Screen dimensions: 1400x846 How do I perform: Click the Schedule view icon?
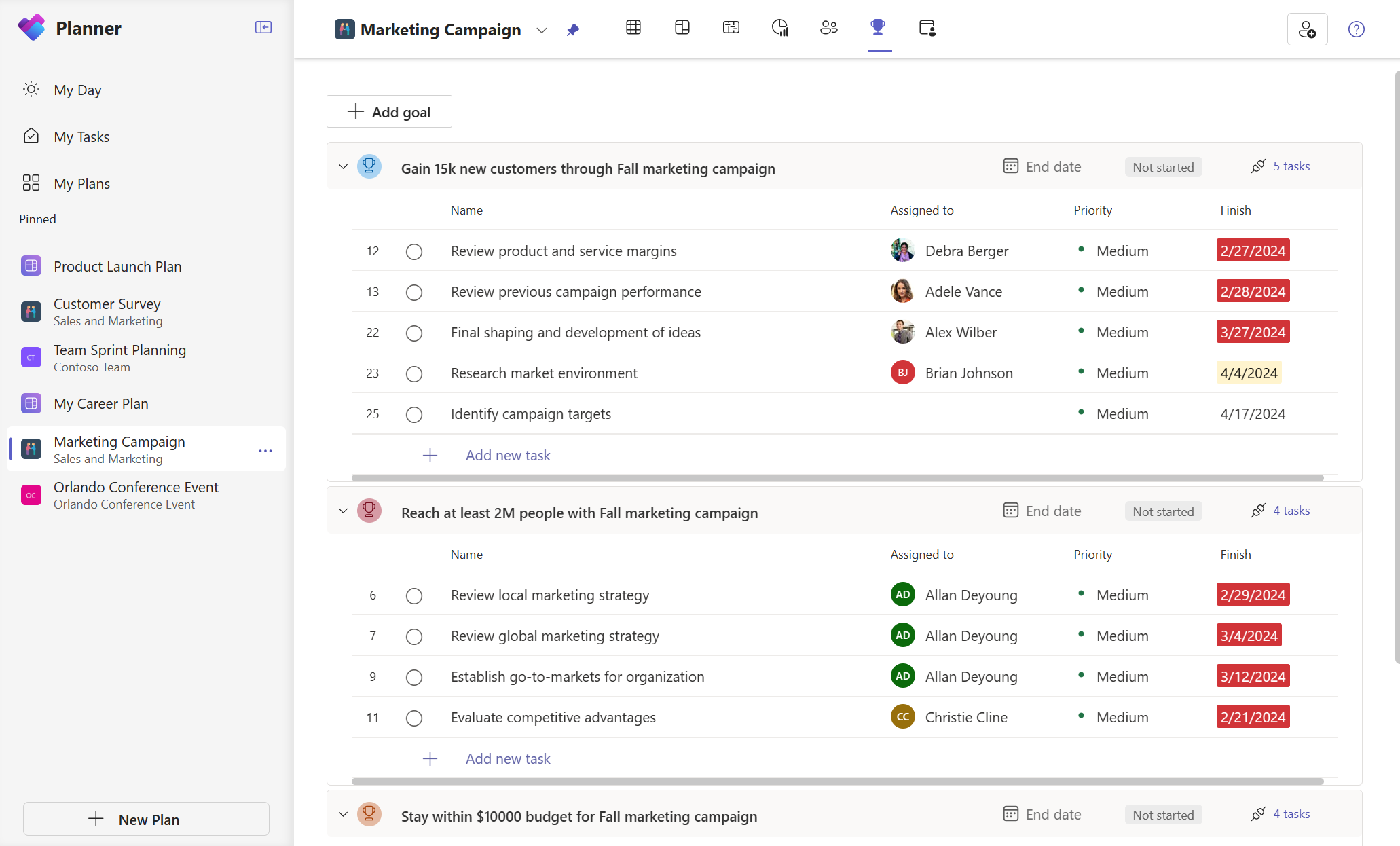pyautogui.click(x=732, y=28)
